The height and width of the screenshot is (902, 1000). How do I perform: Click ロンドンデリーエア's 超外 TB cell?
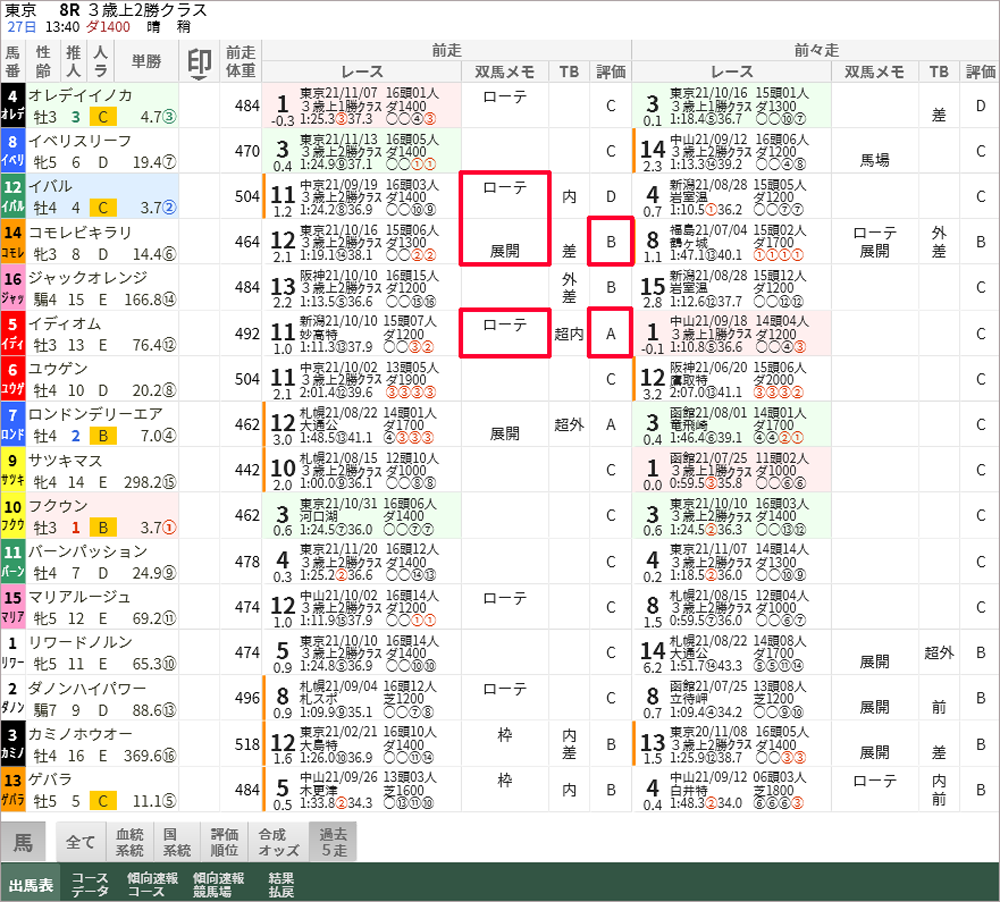[x=569, y=424]
